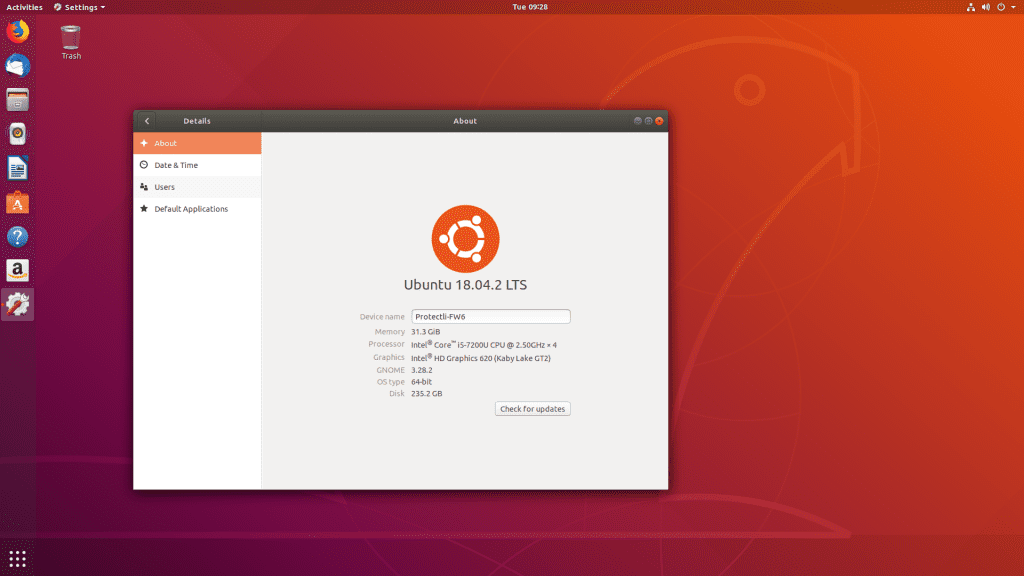
Task: Click the Ubuntu 18.04.2 LTS version text
Action: [x=465, y=285]
